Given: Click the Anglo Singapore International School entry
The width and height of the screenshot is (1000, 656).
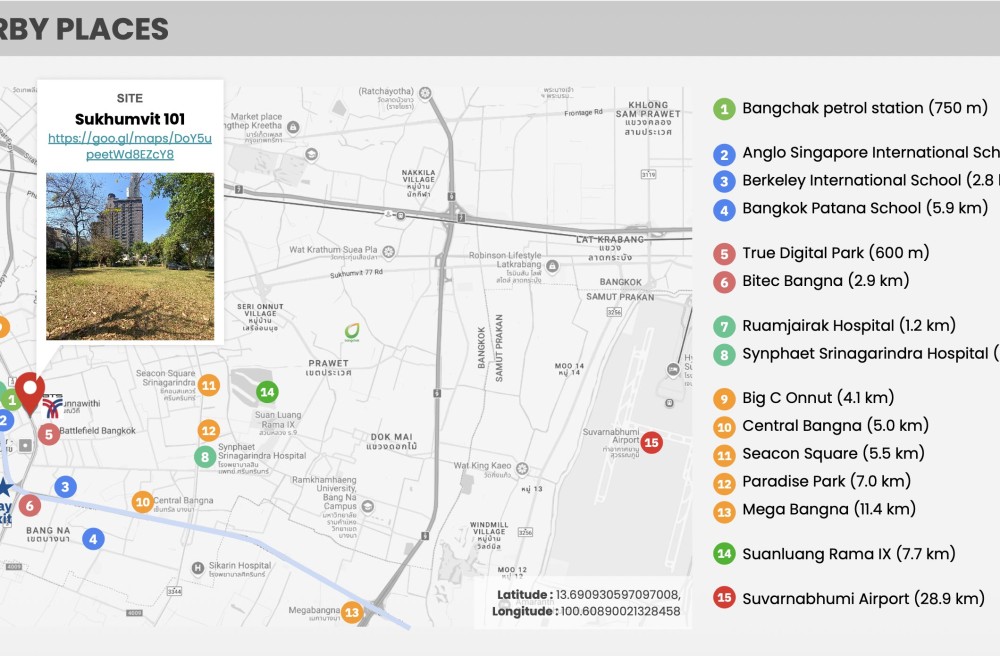Looking at the screenshot, I should [x=871, y=152].
